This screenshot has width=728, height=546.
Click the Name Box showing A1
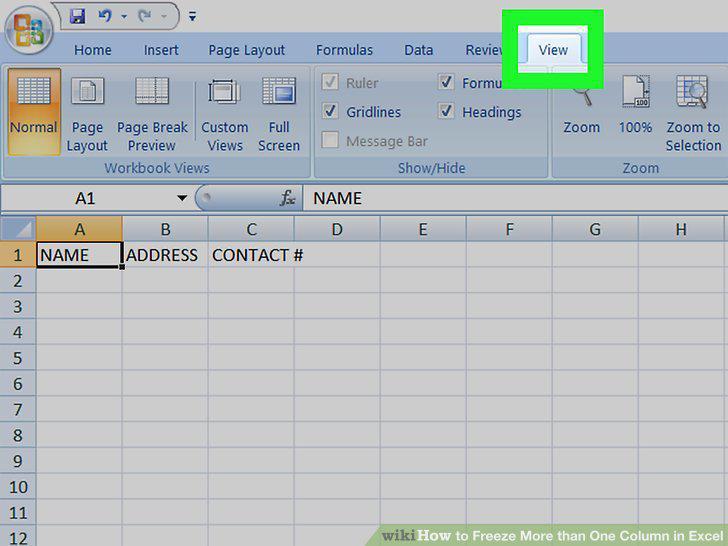click(x=85, y=199)
